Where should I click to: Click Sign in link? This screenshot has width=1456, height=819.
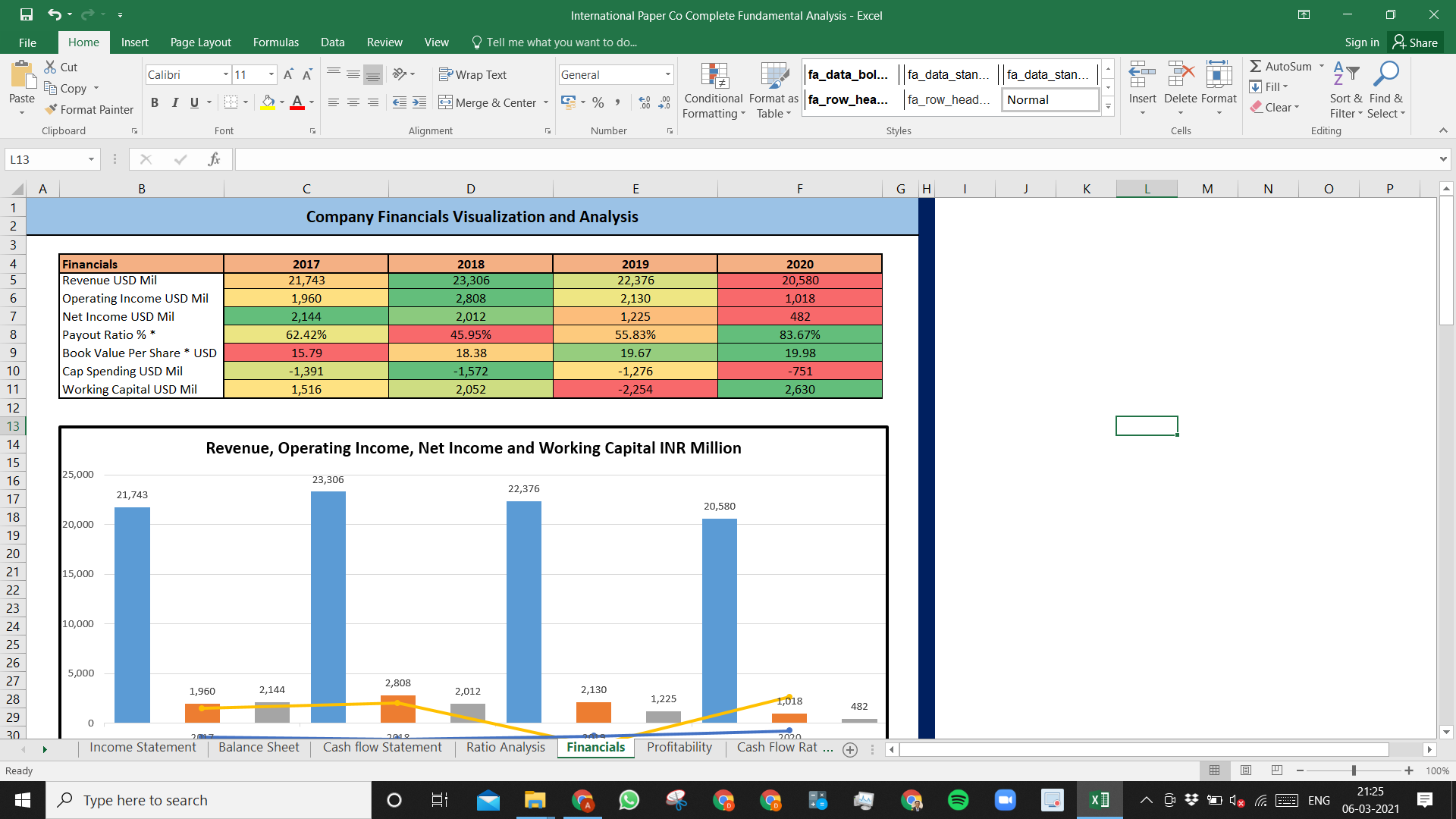(x=1362, y=42)
